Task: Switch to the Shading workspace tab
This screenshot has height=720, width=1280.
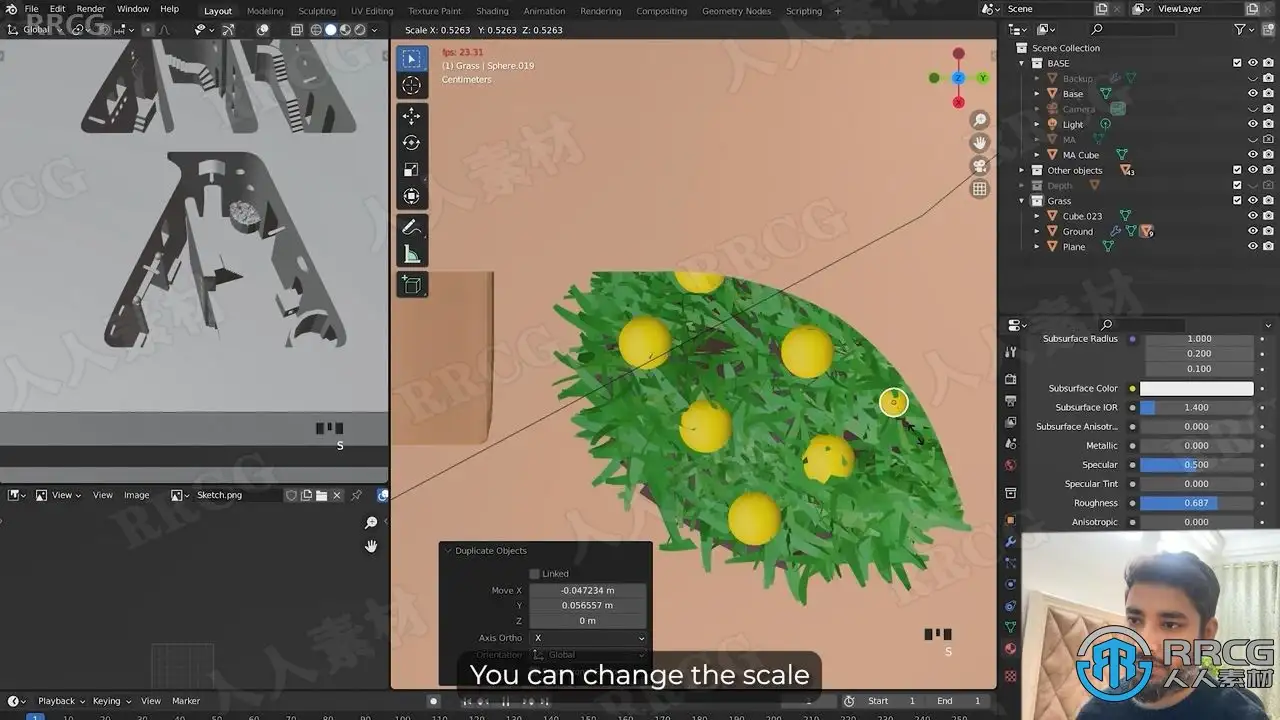Action: pos(492,11)
